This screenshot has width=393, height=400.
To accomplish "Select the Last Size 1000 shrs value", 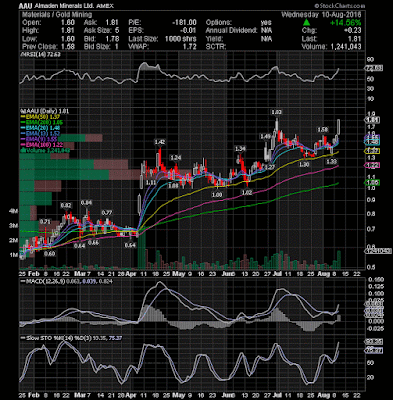I will click(x=180, y=39).
